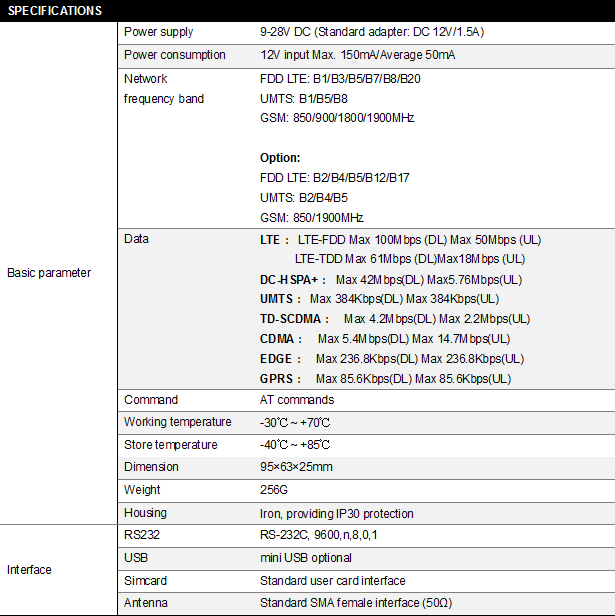The height and width of the screenshot is (616, 615).
Task: Click the 'CDMA' data rate line
Action: coord(385,339)
